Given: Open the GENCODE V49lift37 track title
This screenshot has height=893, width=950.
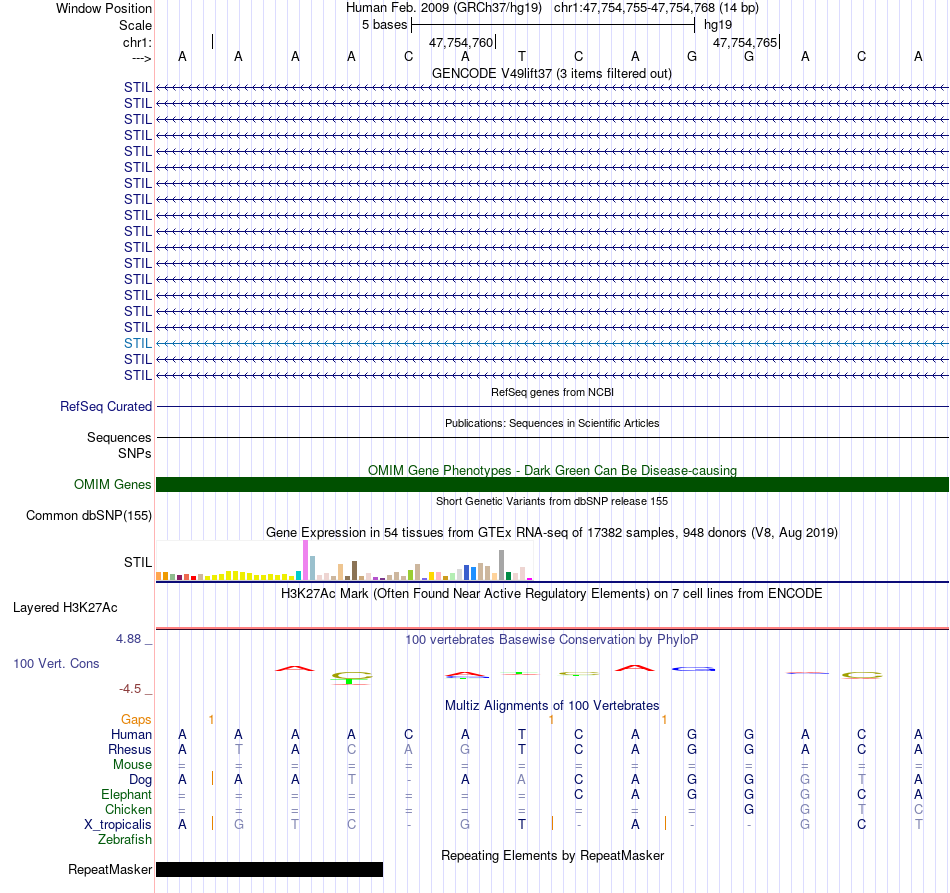Looking at the screenshot, I should 552,73.
